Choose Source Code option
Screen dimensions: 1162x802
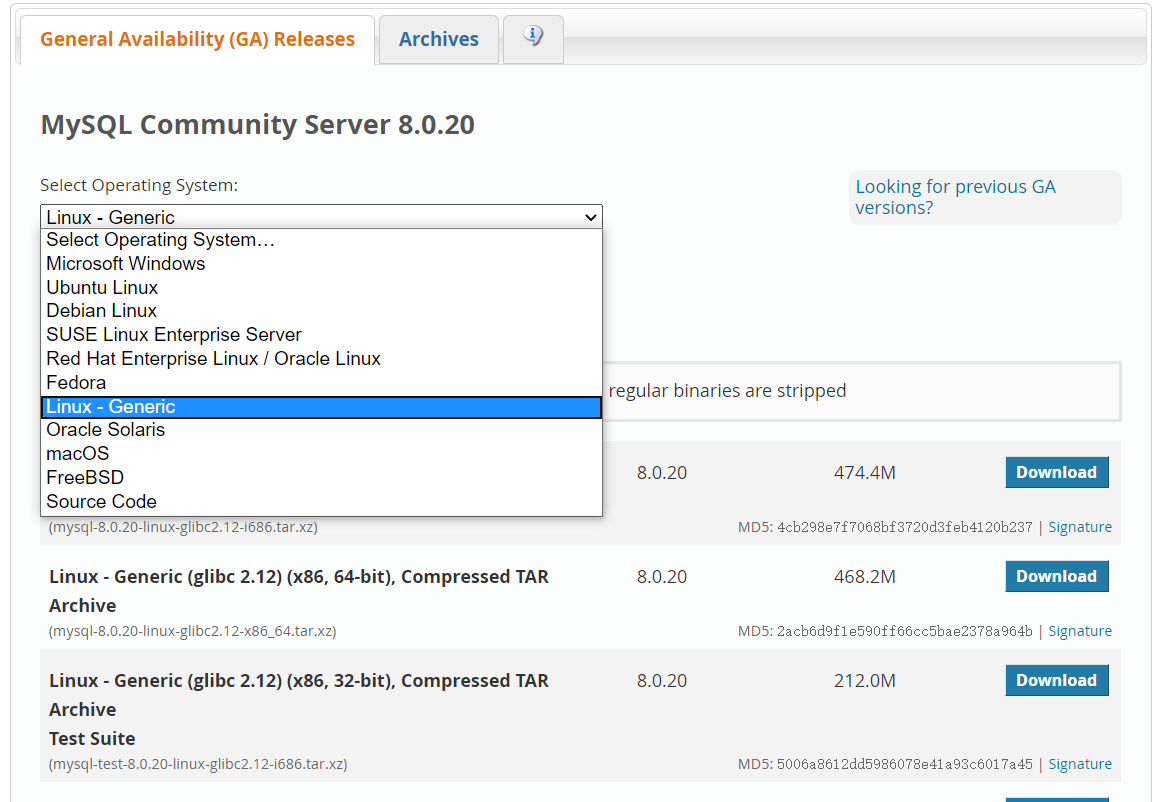pos(101,502)
